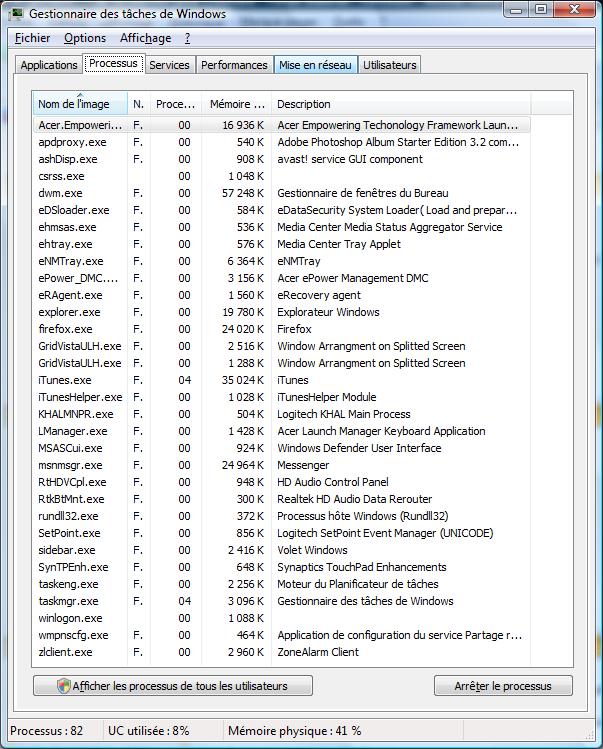The width and height of the screenshot is (603, 749).
Task: Select the Processus tab
Action: point(113,64)
